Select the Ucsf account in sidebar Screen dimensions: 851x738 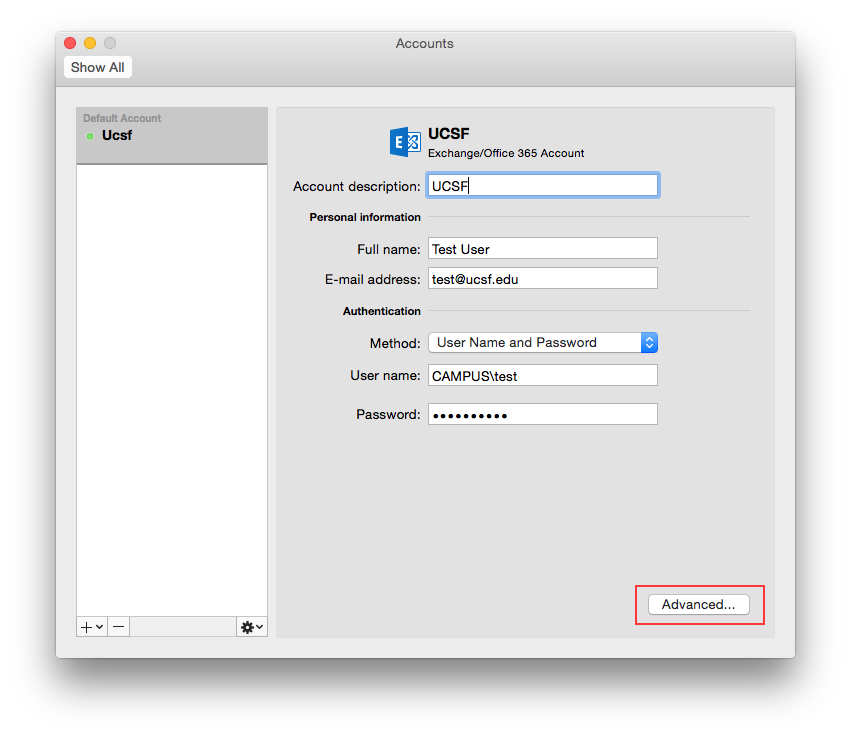point(172,136)
